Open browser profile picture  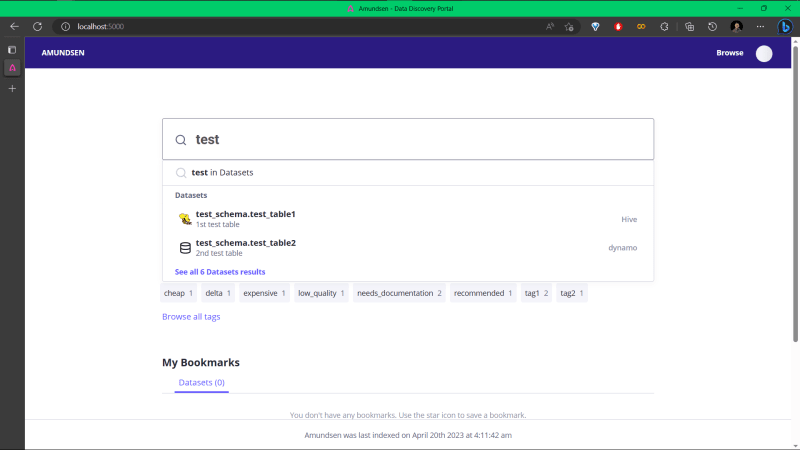pyautogui.click(x=736, y=27)
